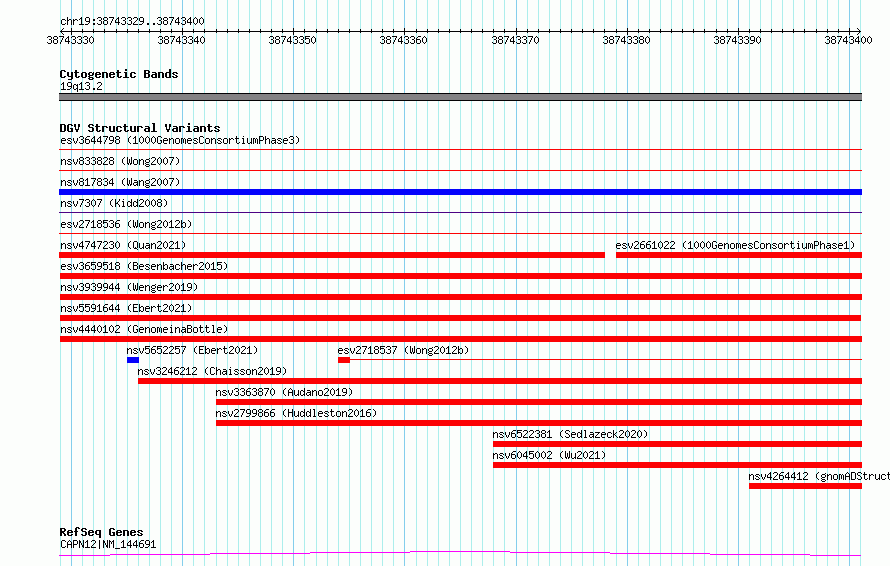
Task: Click ruler position 38743380
Action: [627, 40]
